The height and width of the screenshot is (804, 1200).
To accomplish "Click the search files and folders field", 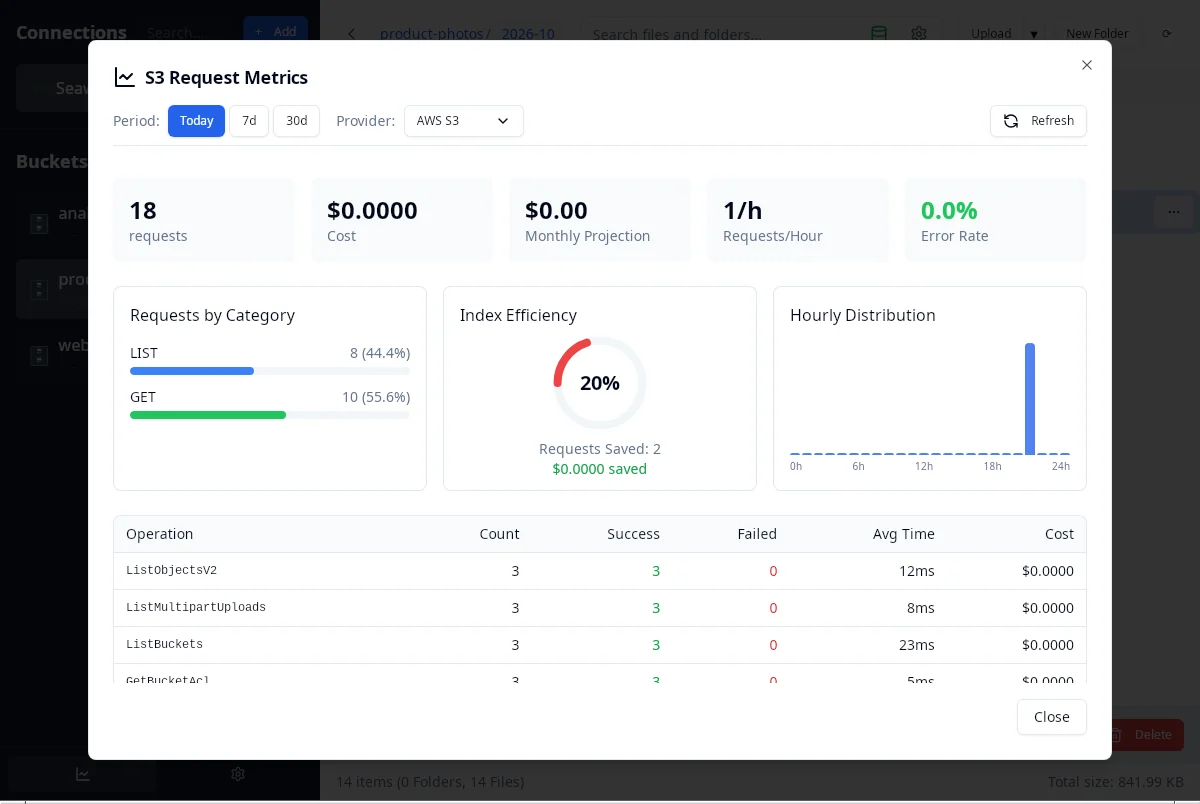I will (720, 34).
